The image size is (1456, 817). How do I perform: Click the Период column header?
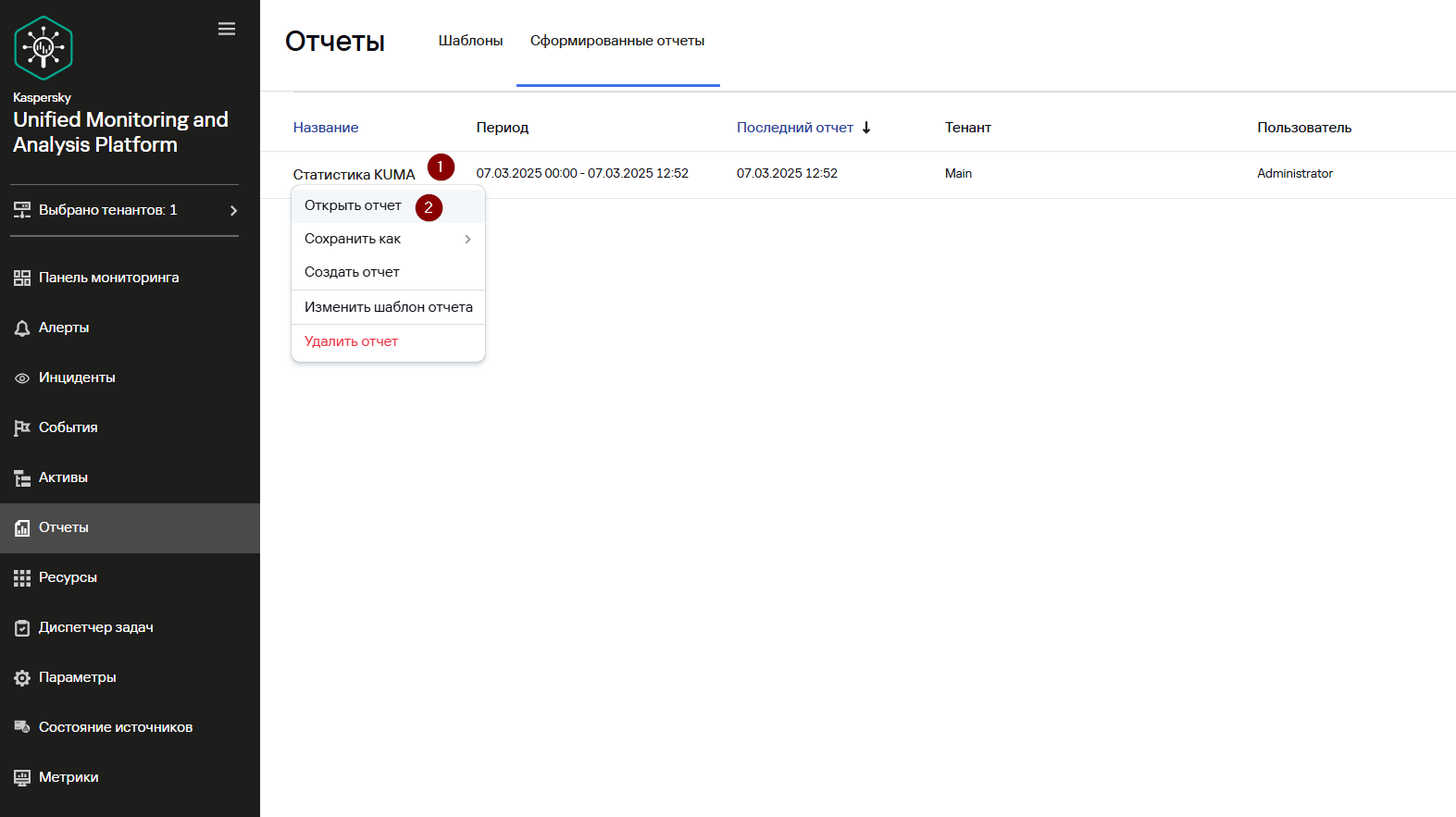click(503, 128)
